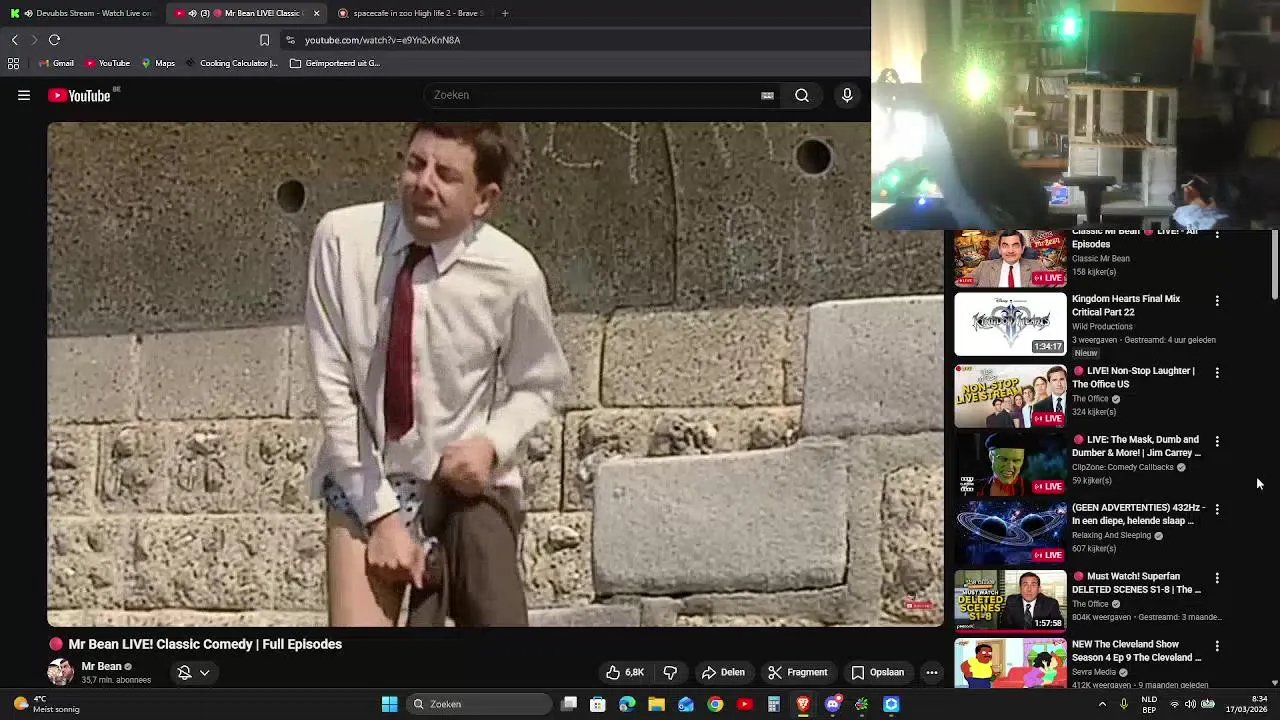1280x720 pixels.
Task: Click the Opslaan save button
Action: [x=877, y=672]
